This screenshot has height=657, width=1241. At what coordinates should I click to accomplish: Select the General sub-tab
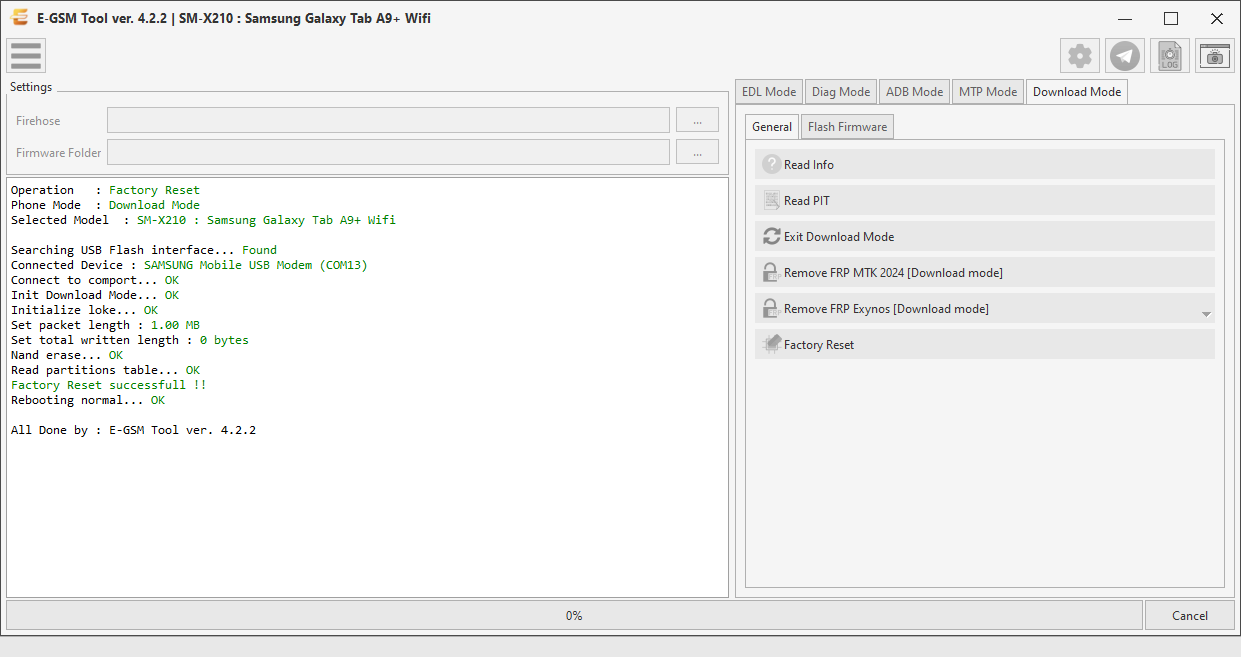tap(772, 127)
